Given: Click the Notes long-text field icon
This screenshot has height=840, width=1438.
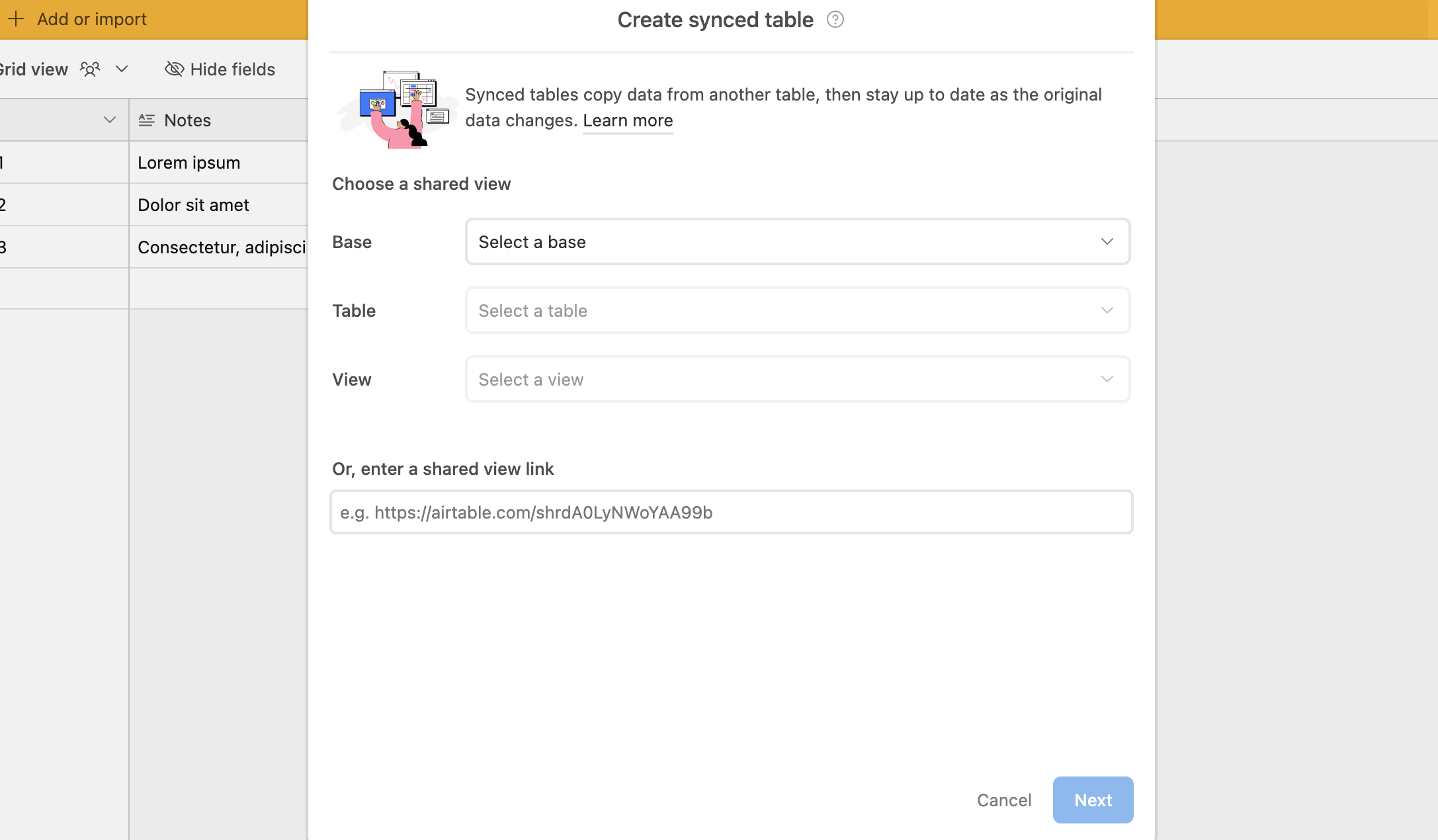Looking at the screenshot, I should click(147, 120).
